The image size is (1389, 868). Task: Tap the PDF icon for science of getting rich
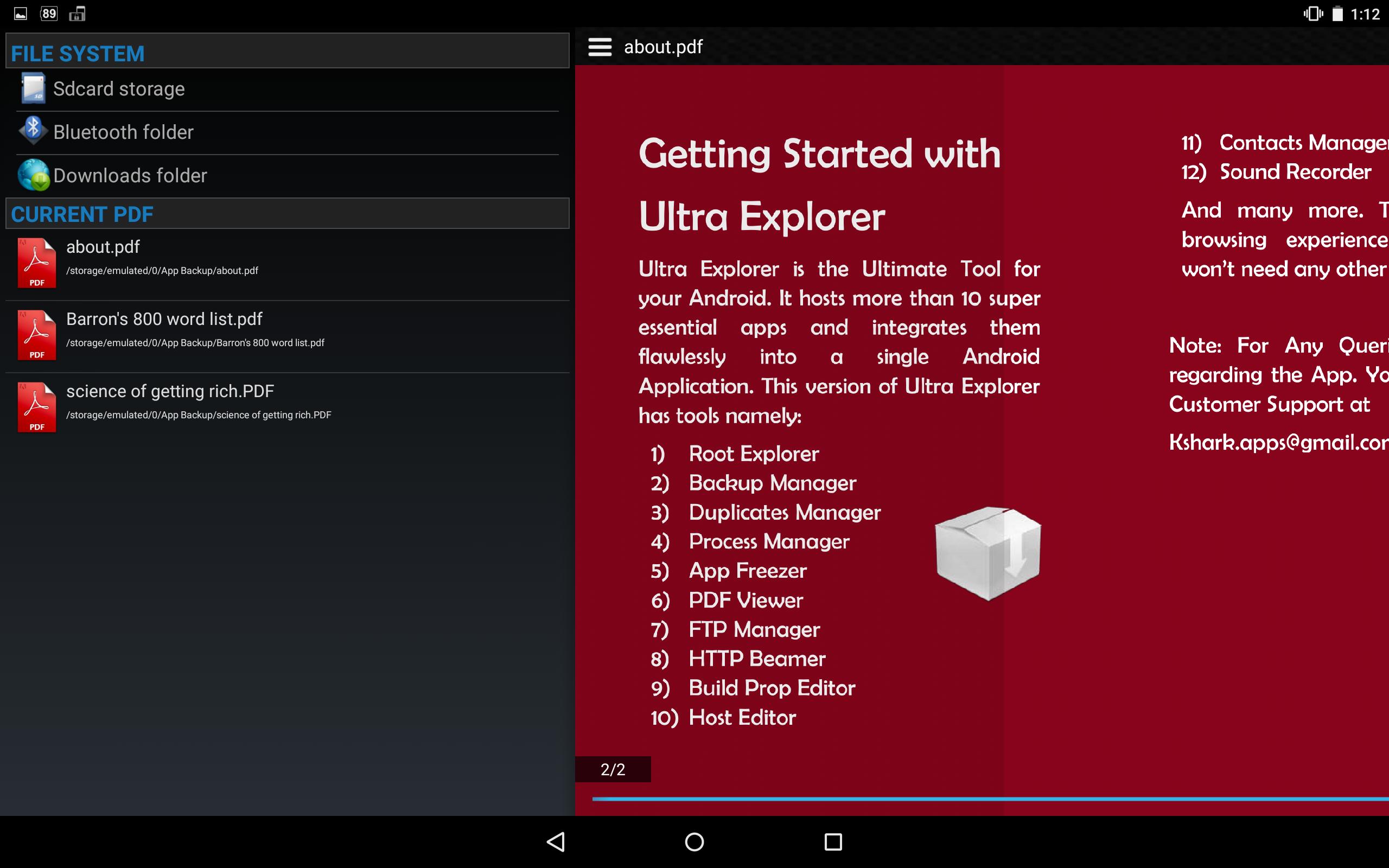coord(37,407)
